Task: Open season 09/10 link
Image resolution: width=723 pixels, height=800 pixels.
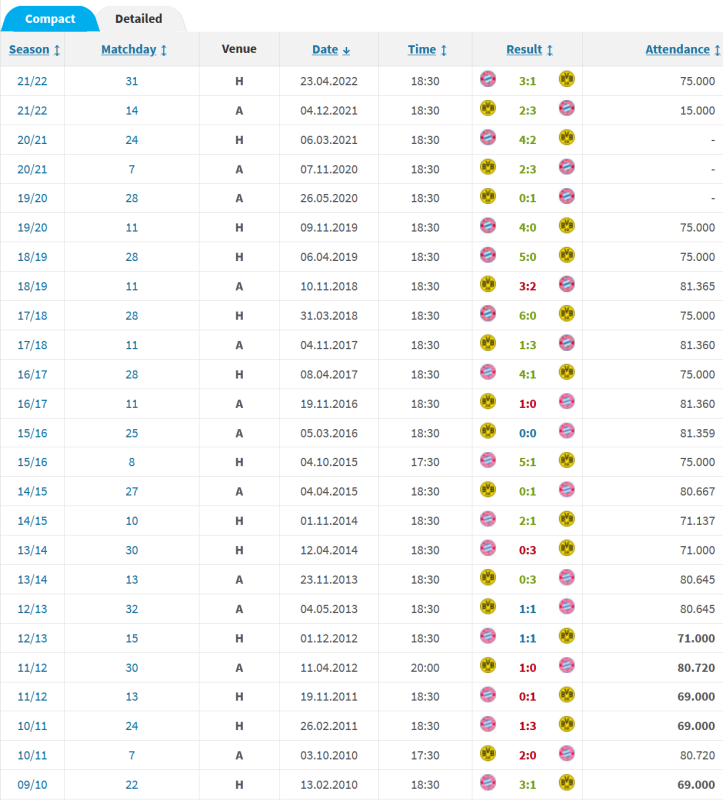Action: pos(32,785)
